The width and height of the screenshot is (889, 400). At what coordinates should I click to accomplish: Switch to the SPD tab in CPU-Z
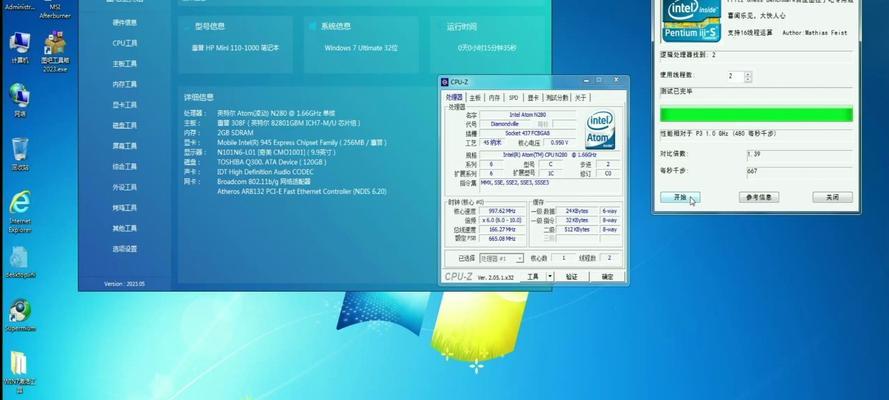pos(513,97)
